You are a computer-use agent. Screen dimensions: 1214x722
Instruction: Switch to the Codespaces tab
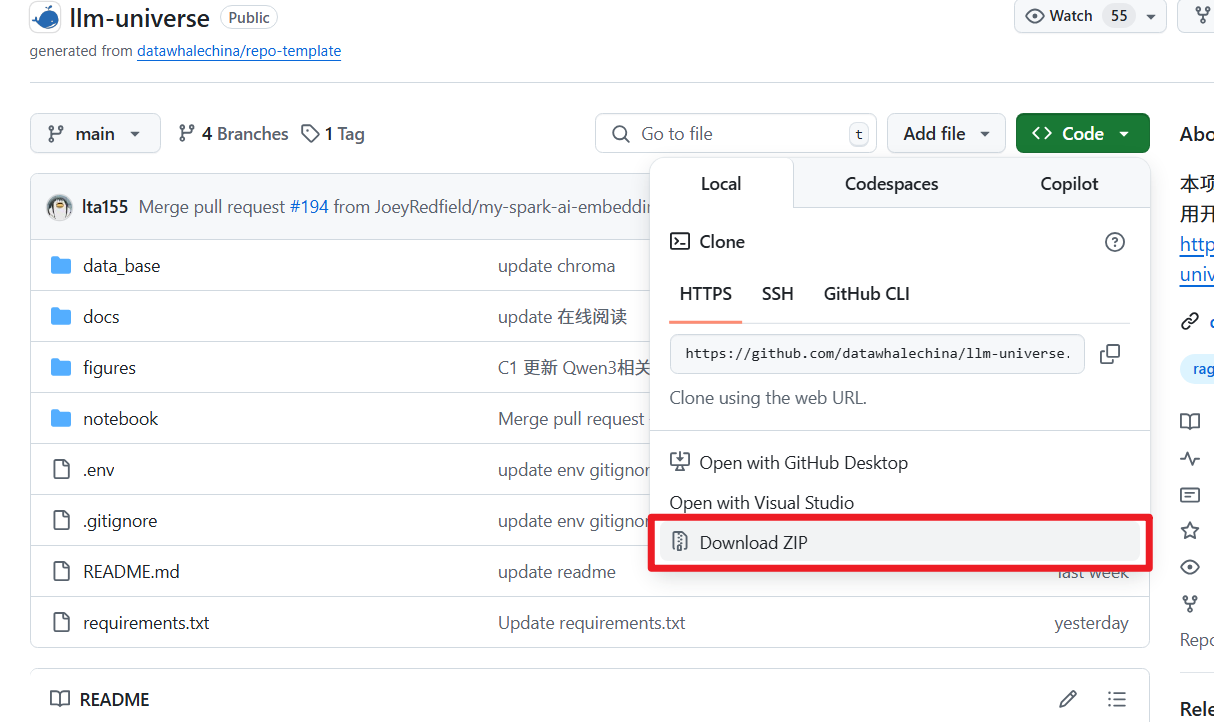point(891,183)
